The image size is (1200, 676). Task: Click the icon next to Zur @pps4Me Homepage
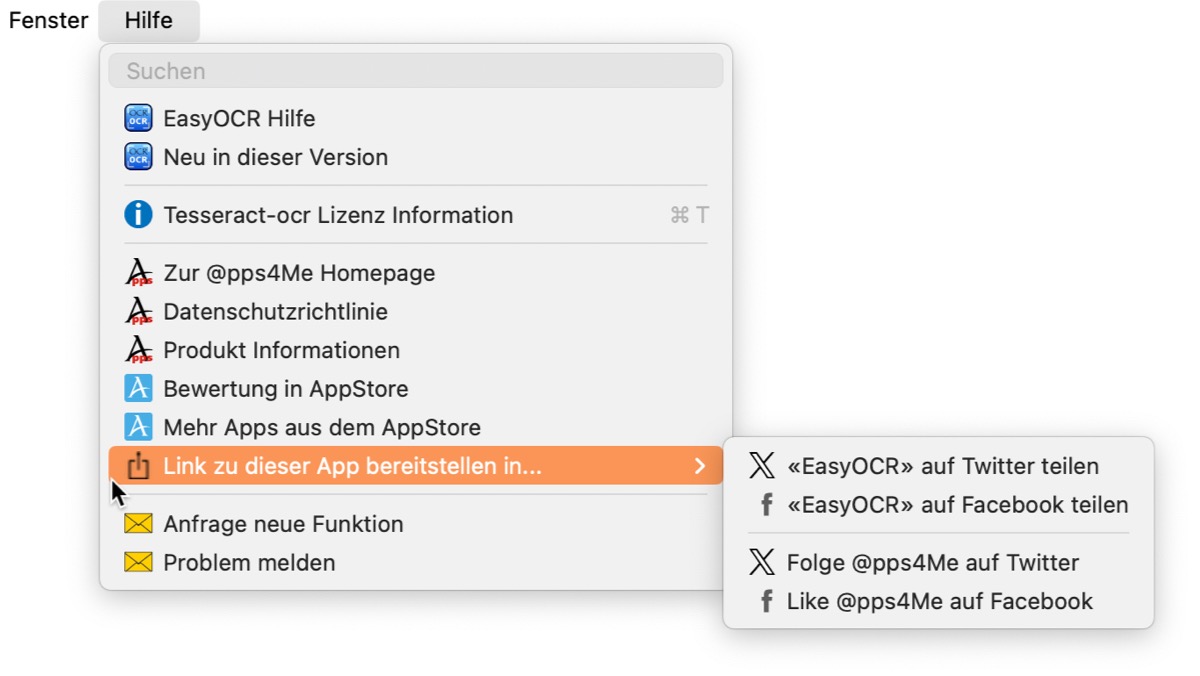coord(138,273)
